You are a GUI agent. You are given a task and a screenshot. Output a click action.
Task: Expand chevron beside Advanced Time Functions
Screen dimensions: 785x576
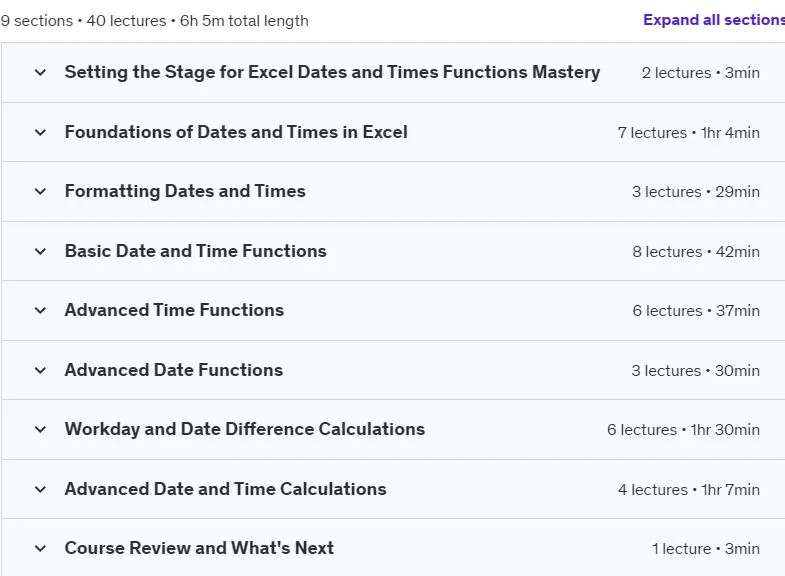click(x=40, y=311)
